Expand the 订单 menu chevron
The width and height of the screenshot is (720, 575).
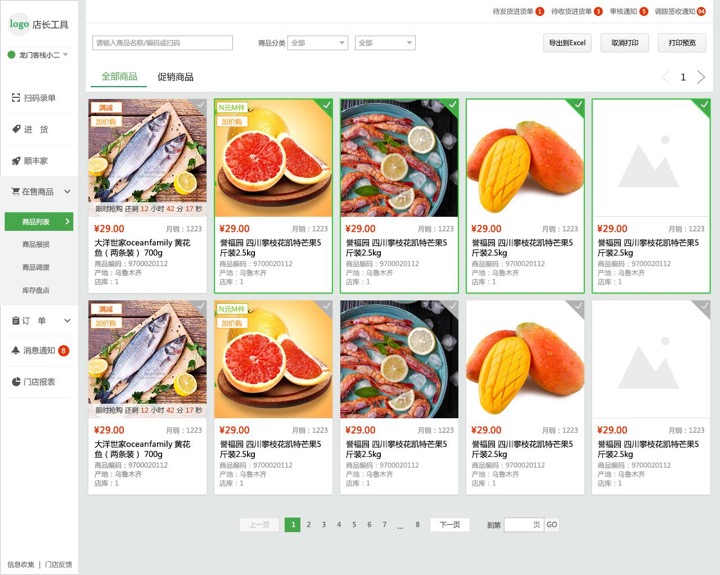pyautogui.click(x=68, y=321)
